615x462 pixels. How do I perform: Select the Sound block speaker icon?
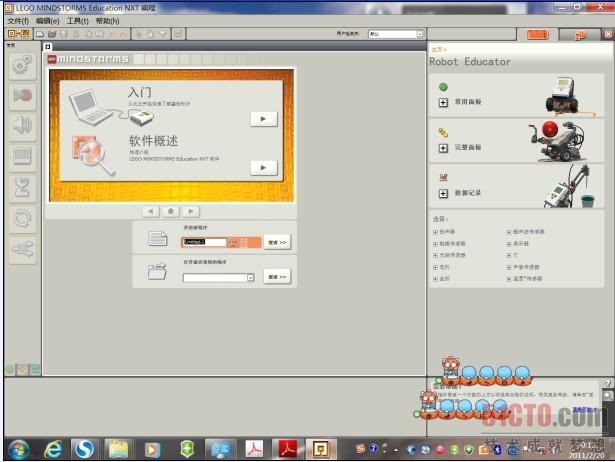coord(22,126)
